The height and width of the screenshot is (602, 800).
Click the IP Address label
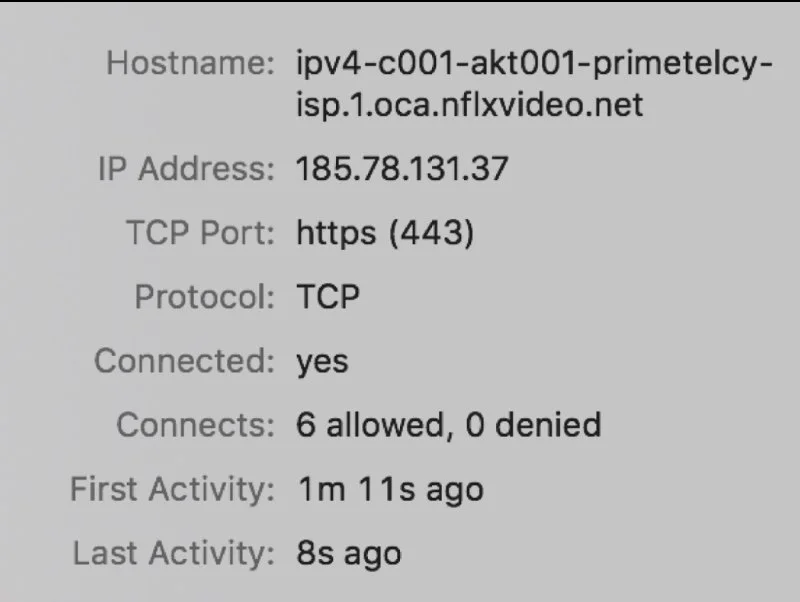point(185,168)
